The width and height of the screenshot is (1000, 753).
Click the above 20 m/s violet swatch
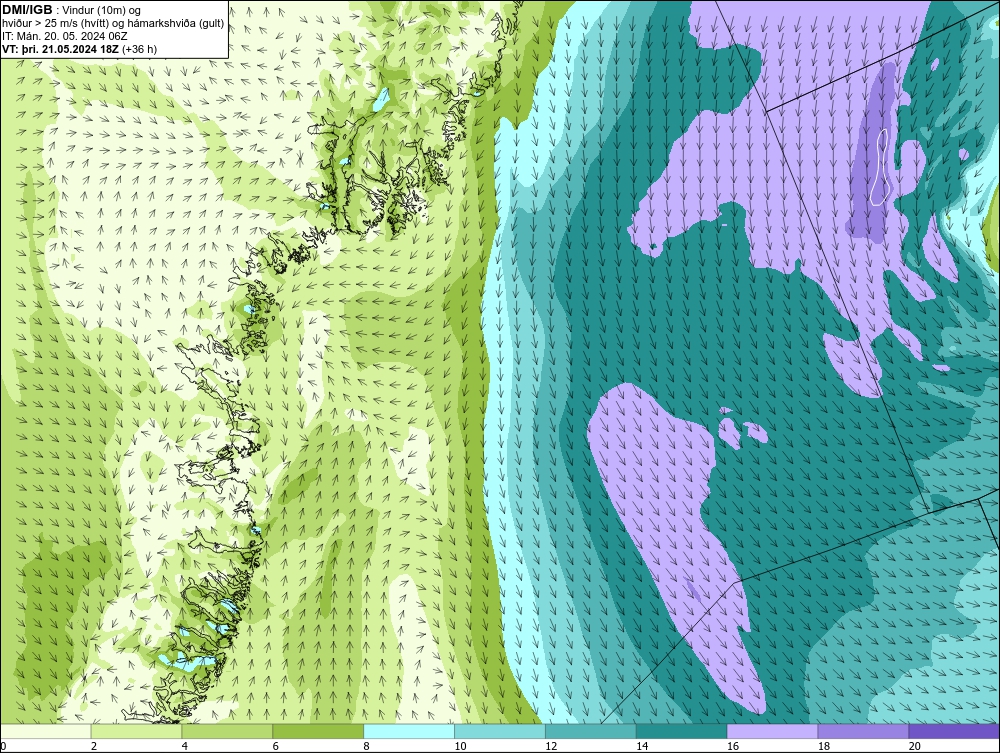click(954, 731)
